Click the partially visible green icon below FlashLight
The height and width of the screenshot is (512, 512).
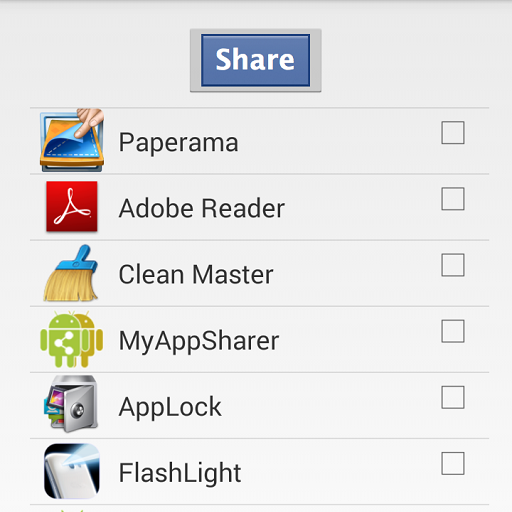[71, 510]
